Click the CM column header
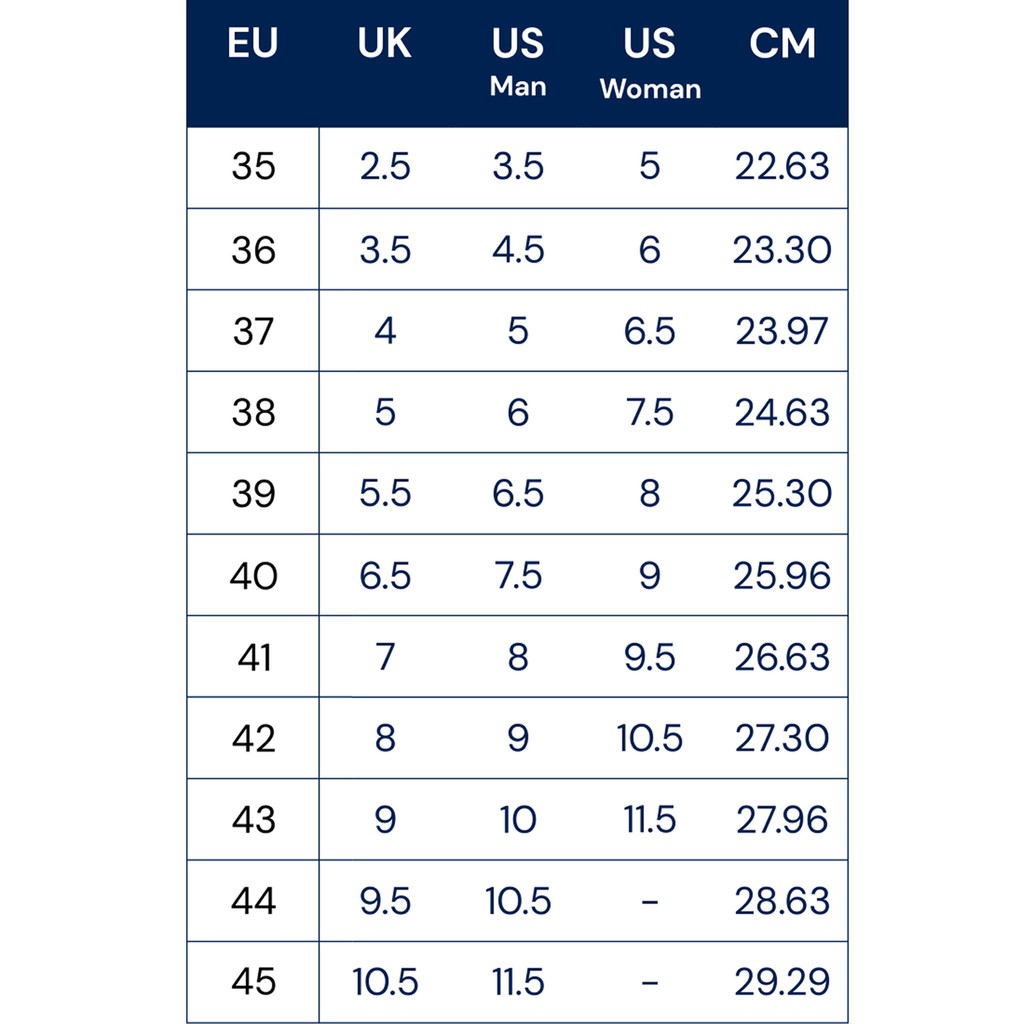The image size is (1024, 1024). (x=782, y=44)
